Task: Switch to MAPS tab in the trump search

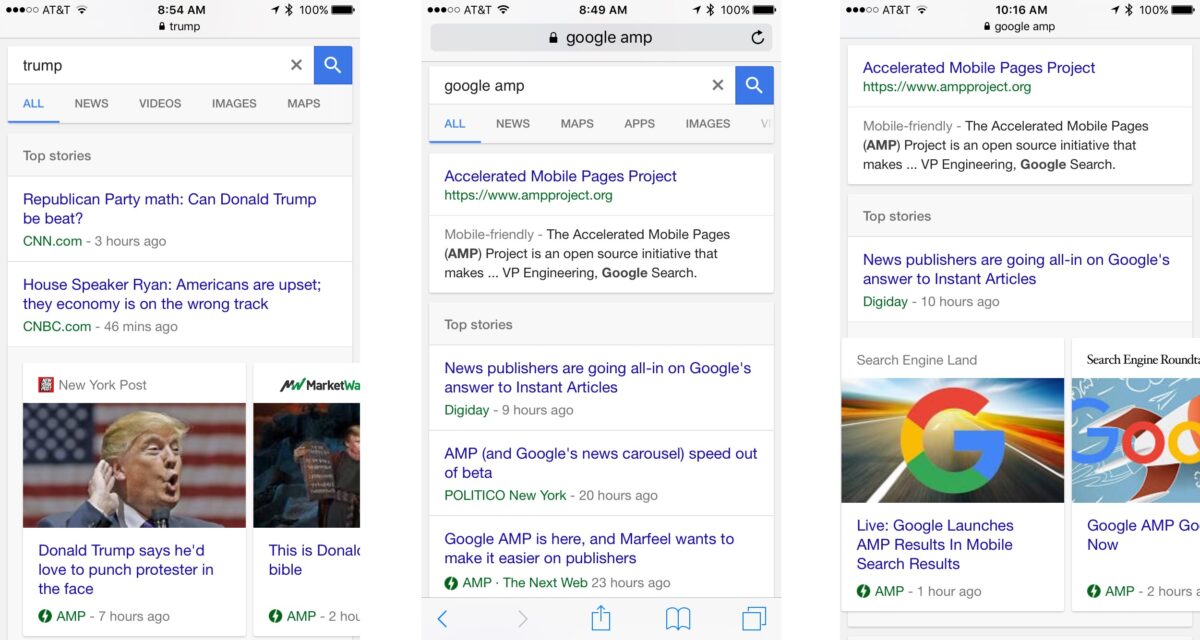Action: coord(304,104)
